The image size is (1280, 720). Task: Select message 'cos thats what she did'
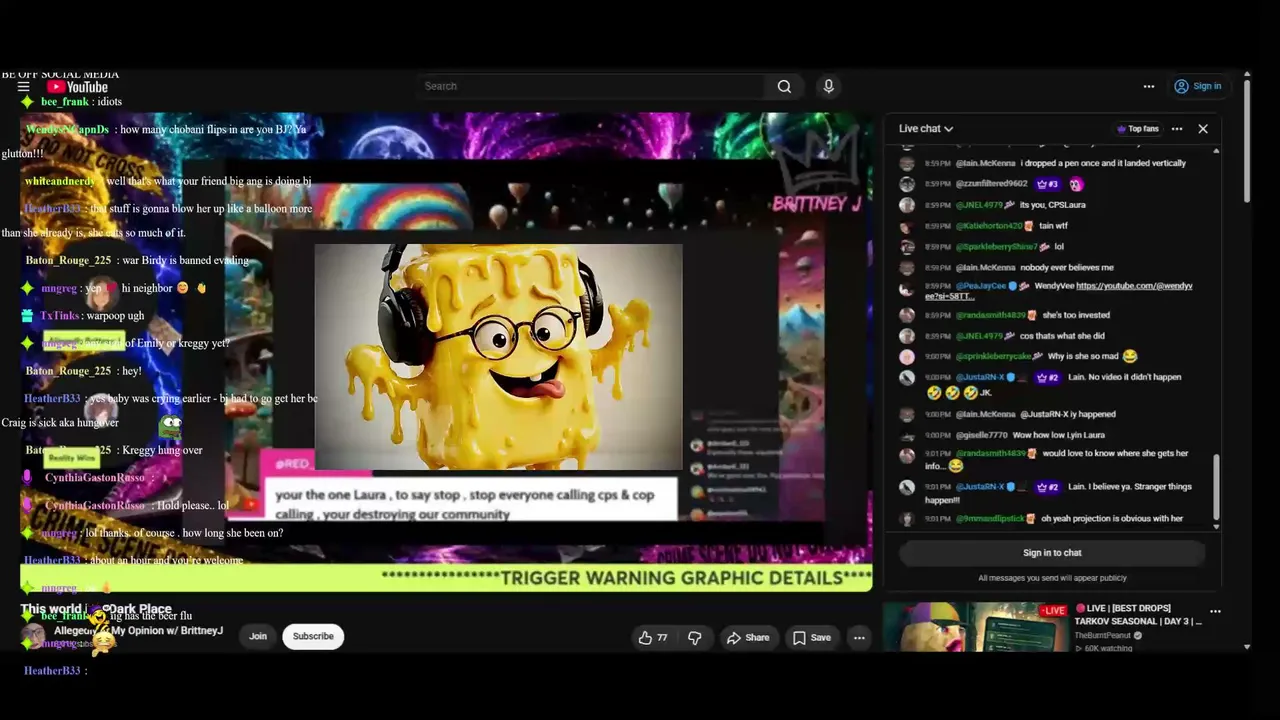coord(1062,336)
